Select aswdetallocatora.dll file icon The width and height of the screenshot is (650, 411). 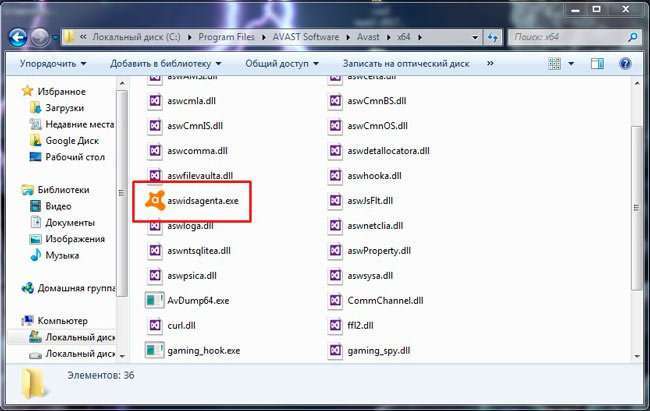(x=335, y=151)
